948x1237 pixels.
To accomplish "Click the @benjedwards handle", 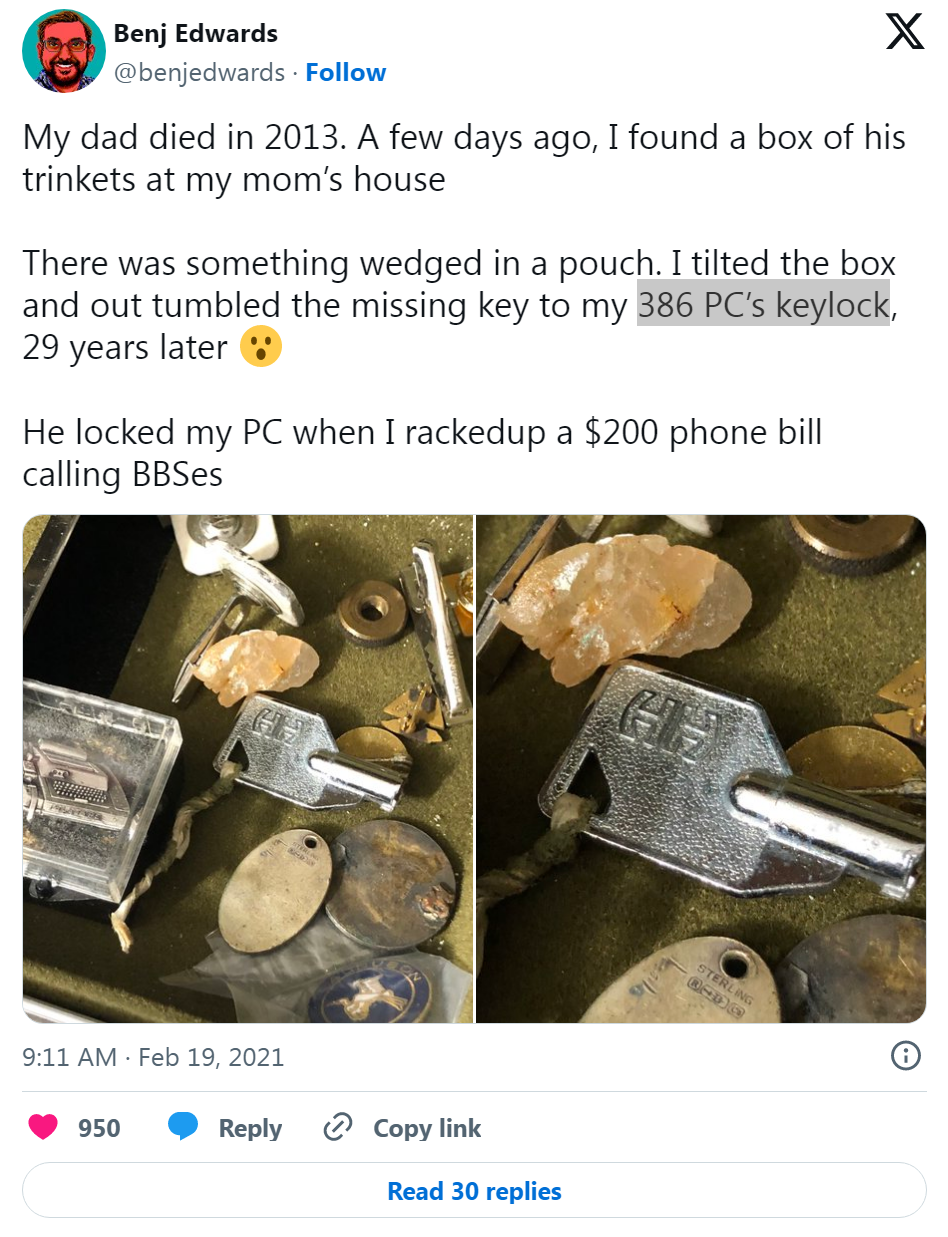I will coord(199,73).
